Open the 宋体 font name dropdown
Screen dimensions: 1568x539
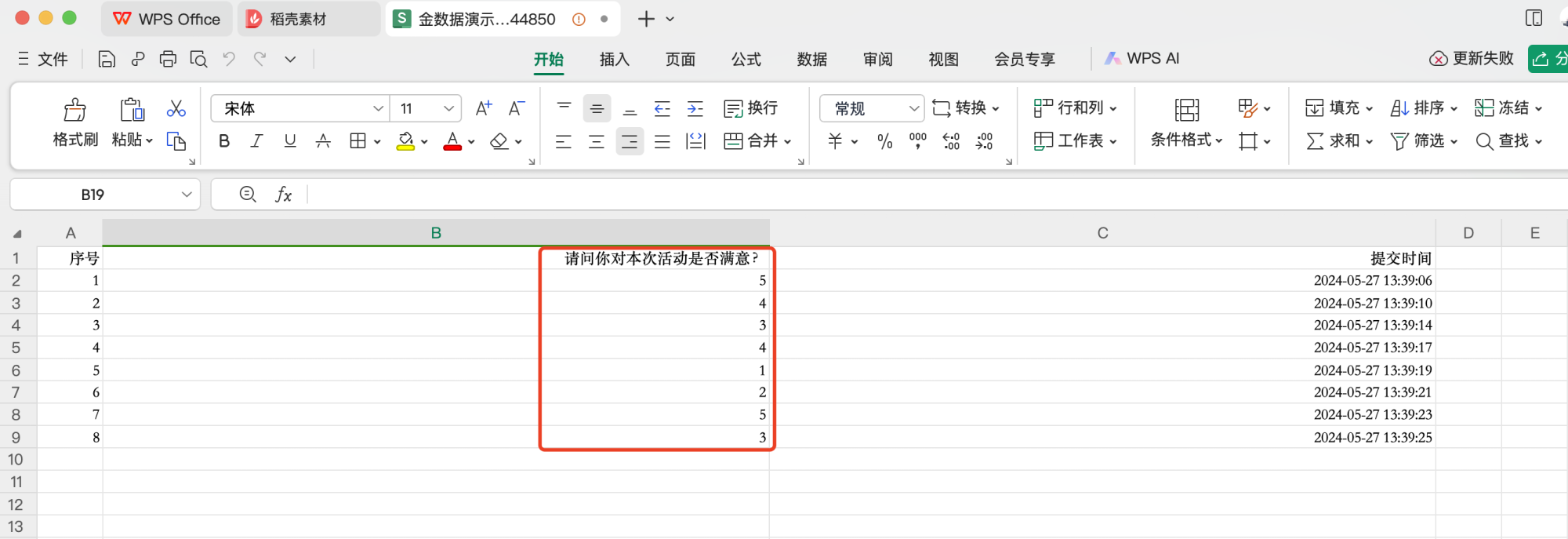coord(378,108)
